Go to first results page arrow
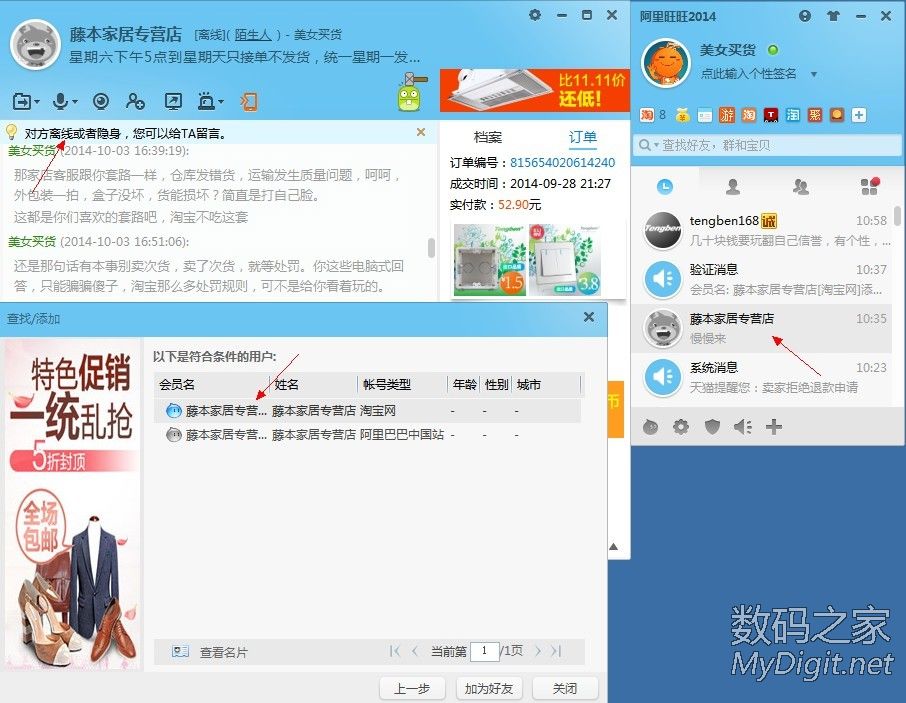Viewport: 906px width, 703px height. (395, 651)
